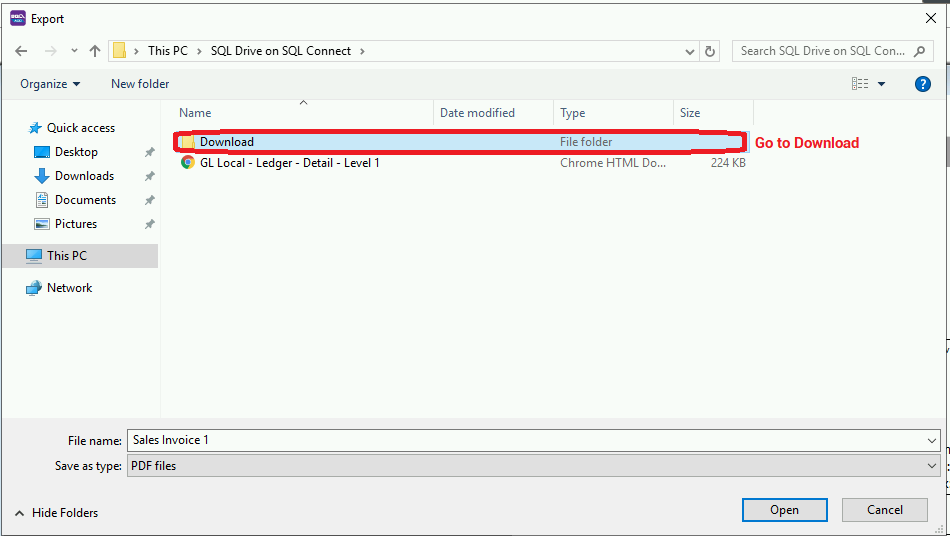Click the Pictures icon in sidebar

42,224
